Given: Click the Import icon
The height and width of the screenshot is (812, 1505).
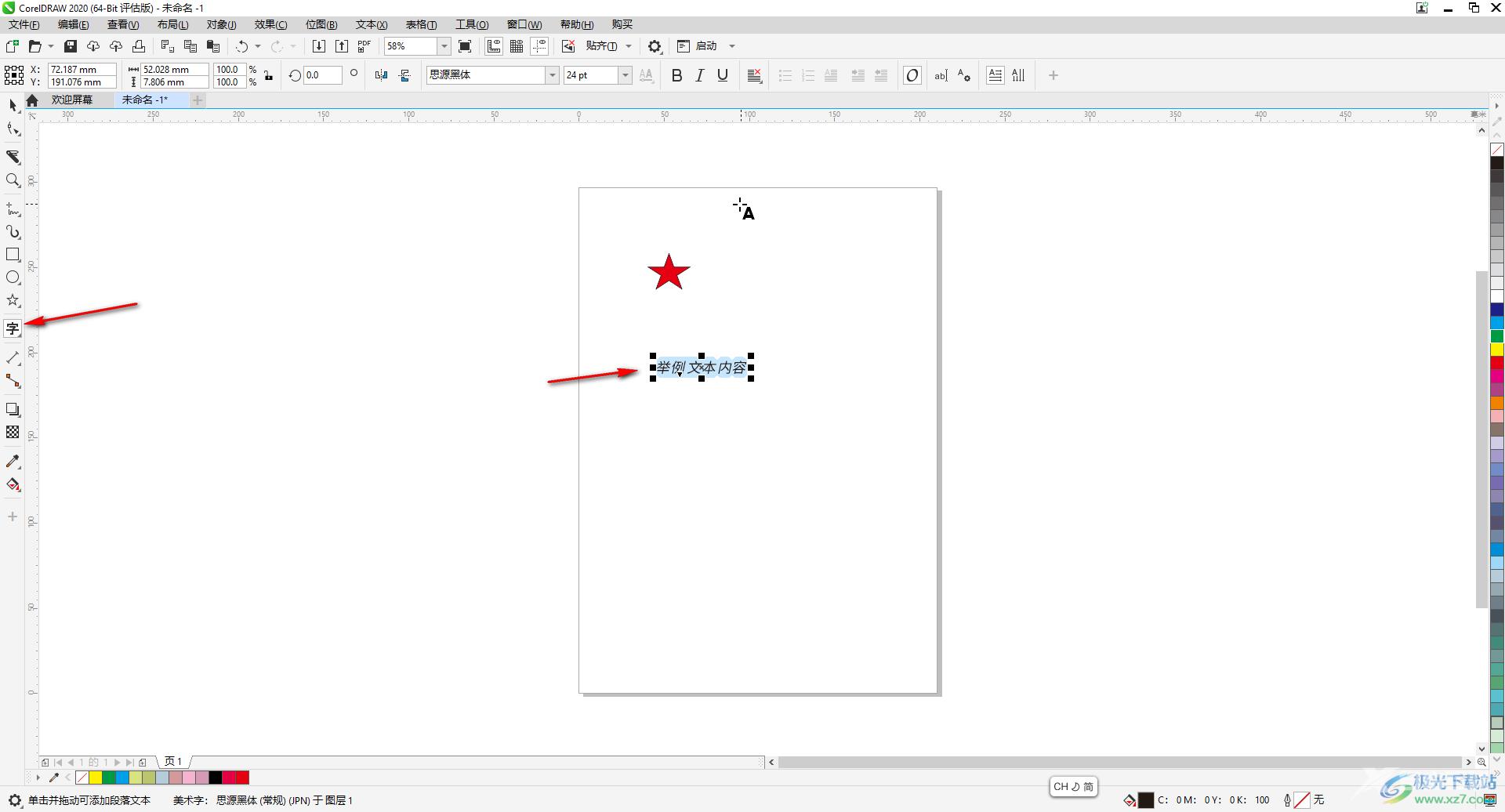Looking at the screenshot, I should coord(318,46).
